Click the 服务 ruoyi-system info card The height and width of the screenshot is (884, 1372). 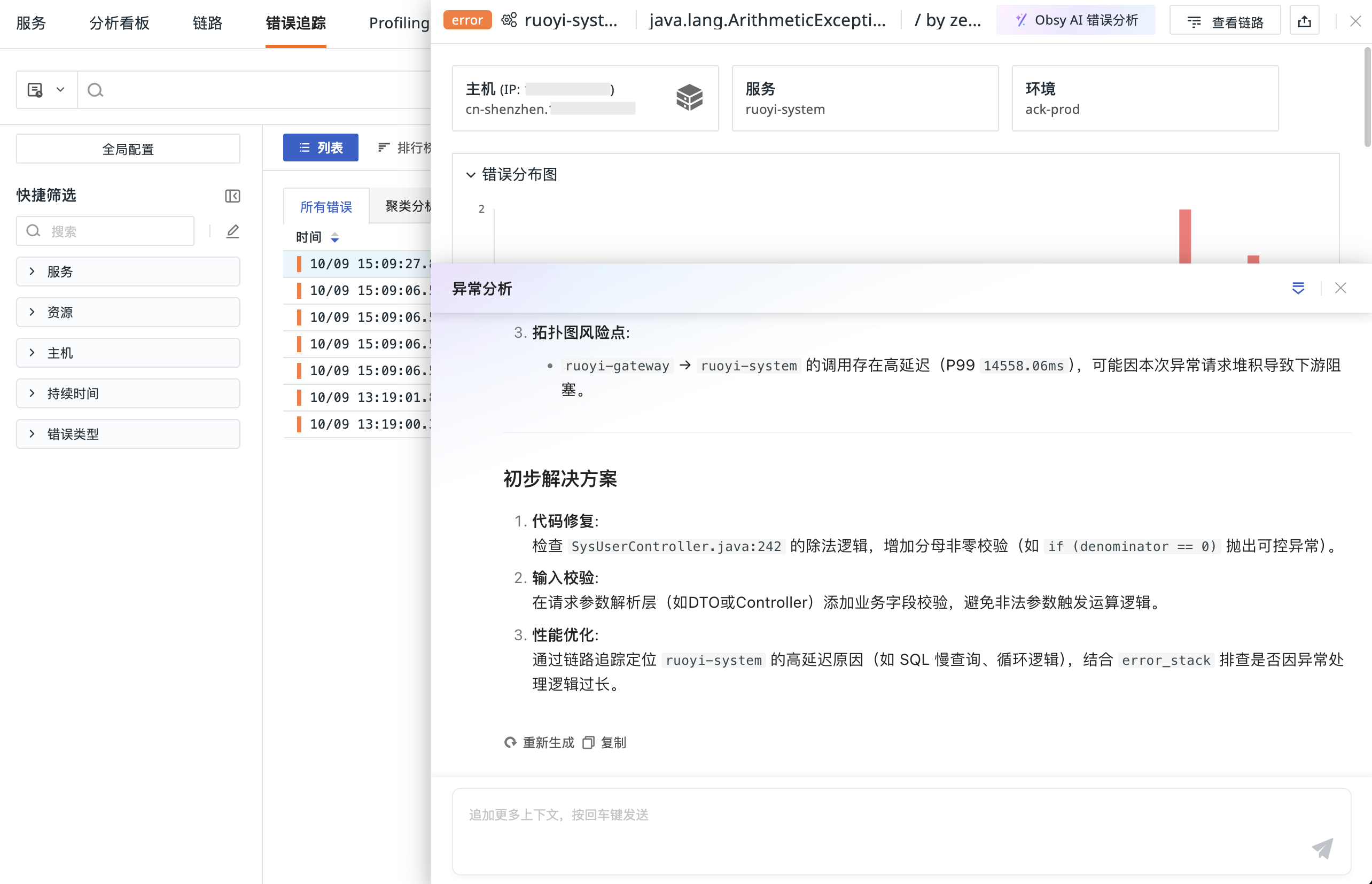[865, 98]
